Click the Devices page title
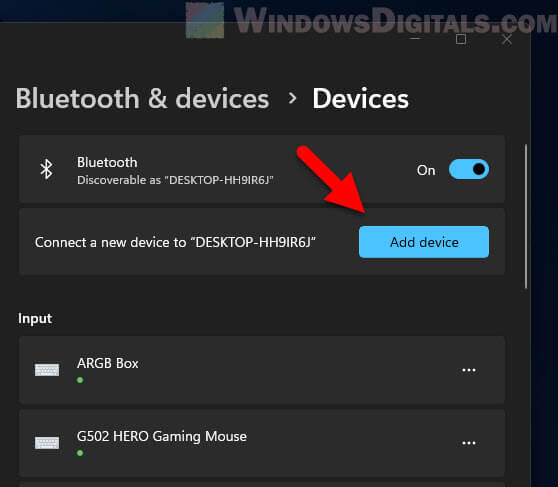This screenshot has height=487, width=558. (x=360, y=99)
